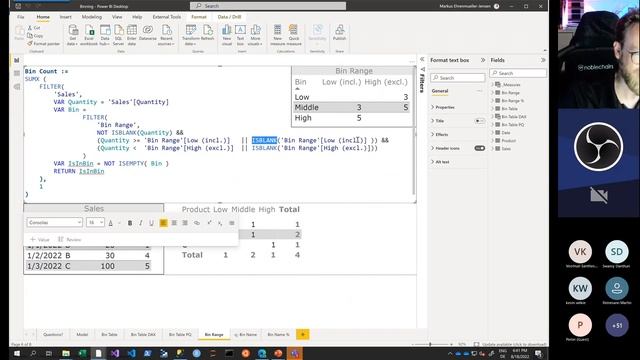
Task: Click the Review button in text box toolbar
Action: pyautogui.click(x=69, y=240)
